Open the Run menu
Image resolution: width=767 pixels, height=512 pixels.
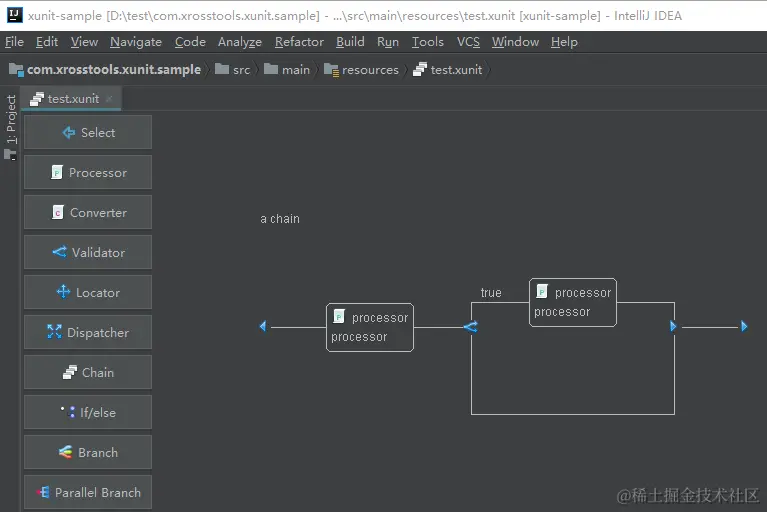coord(388,42)
